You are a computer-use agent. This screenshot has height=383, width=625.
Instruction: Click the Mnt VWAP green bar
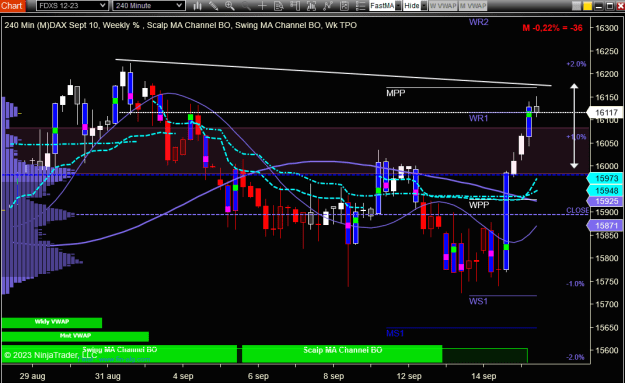point(75,336)
